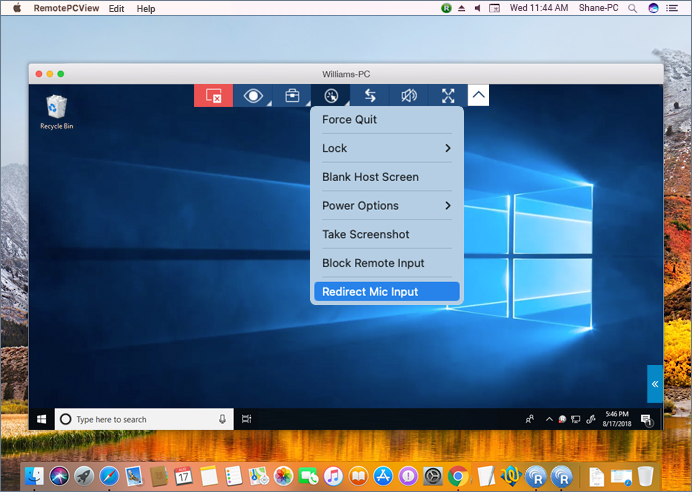Toggle full screen with expand arrows icon
Viewport: 692px width, 492px height.
coord(448,96)
